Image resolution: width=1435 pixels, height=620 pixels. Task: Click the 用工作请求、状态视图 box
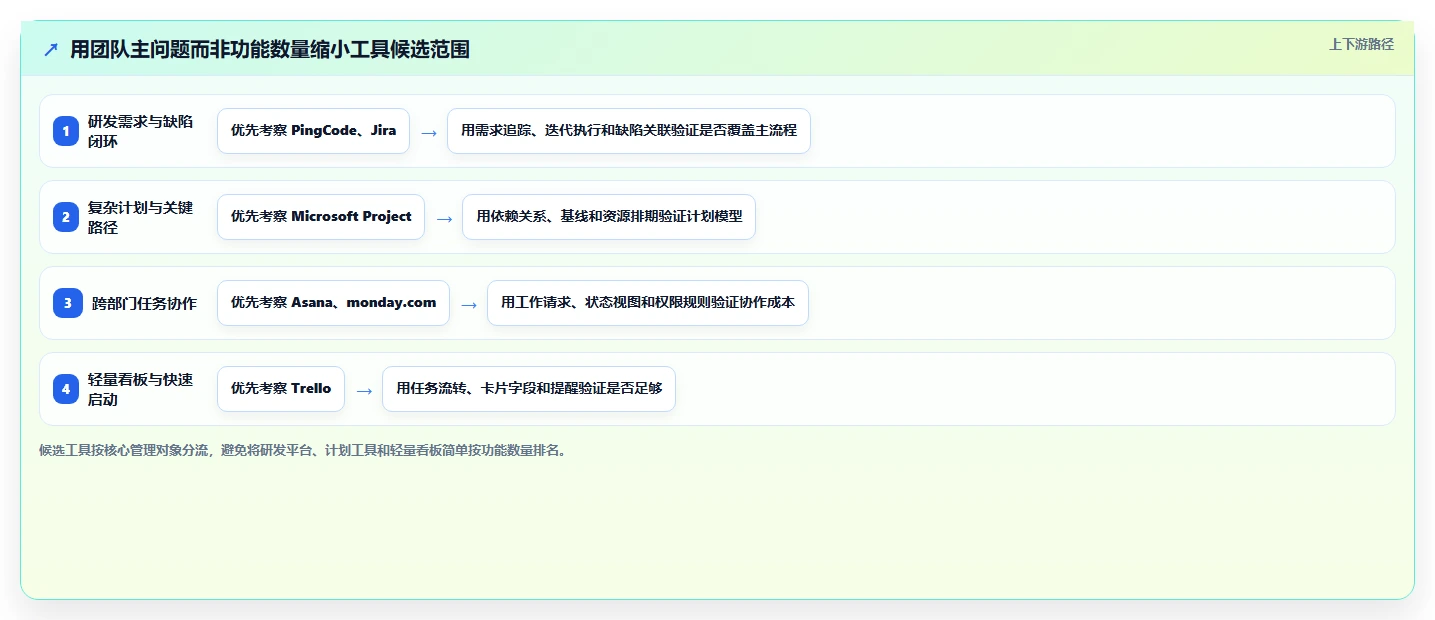pos(648,303)
